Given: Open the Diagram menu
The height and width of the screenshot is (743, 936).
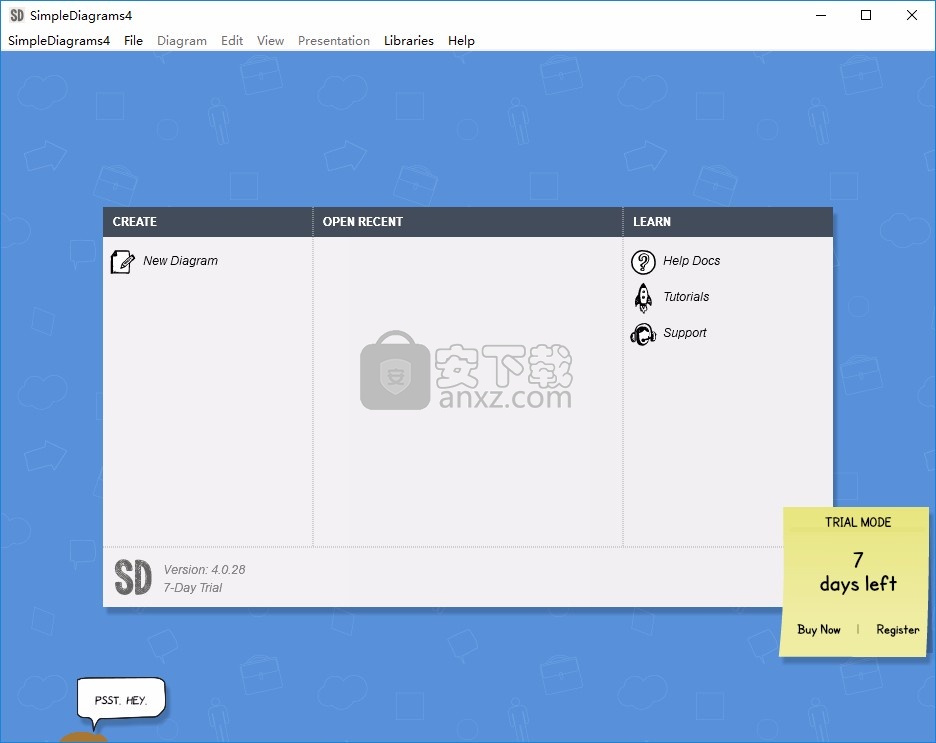Looking at the screenshot, I should pyautogui.click(x=181, y=41).
